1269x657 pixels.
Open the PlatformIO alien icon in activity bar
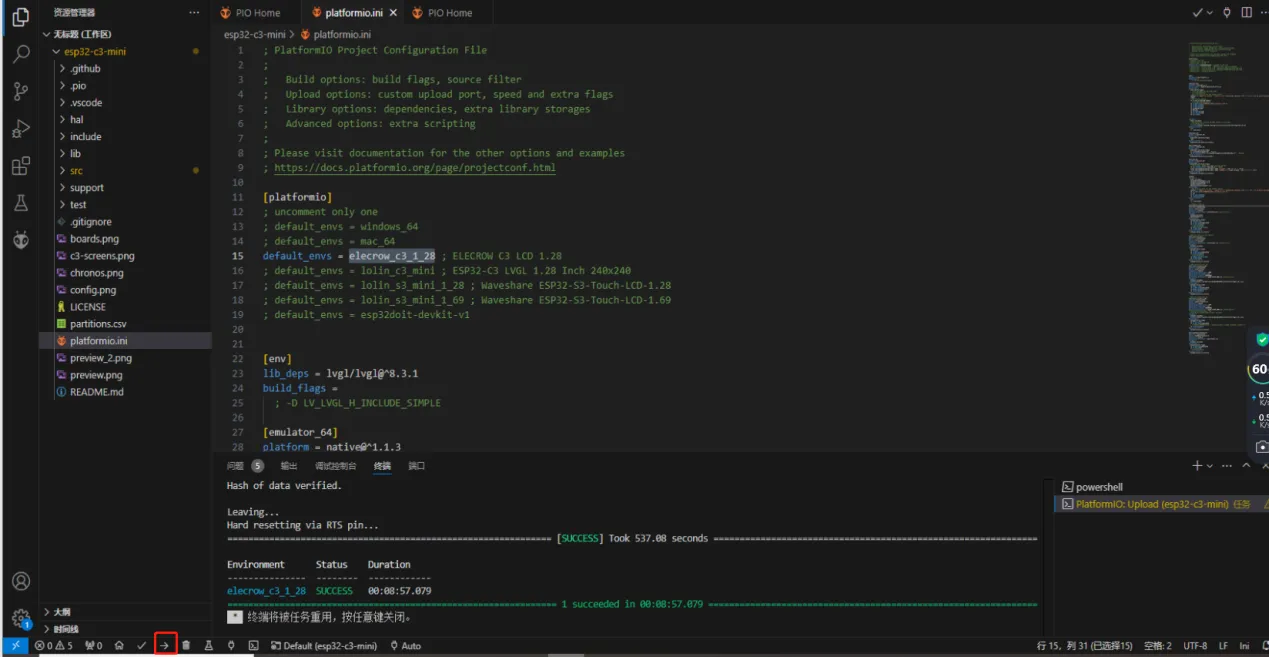tap(20, 240)
